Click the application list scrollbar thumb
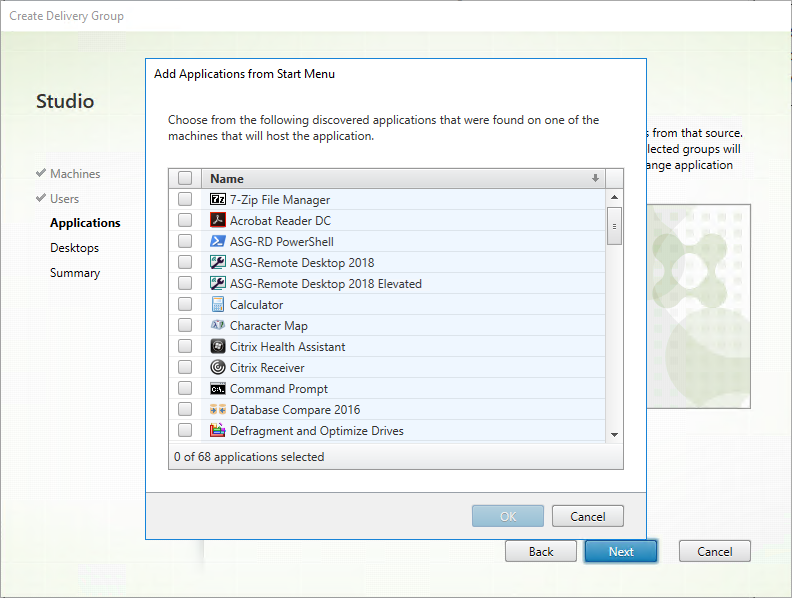The height and width of the screenshot is (598, 792). tap(614, 226)
